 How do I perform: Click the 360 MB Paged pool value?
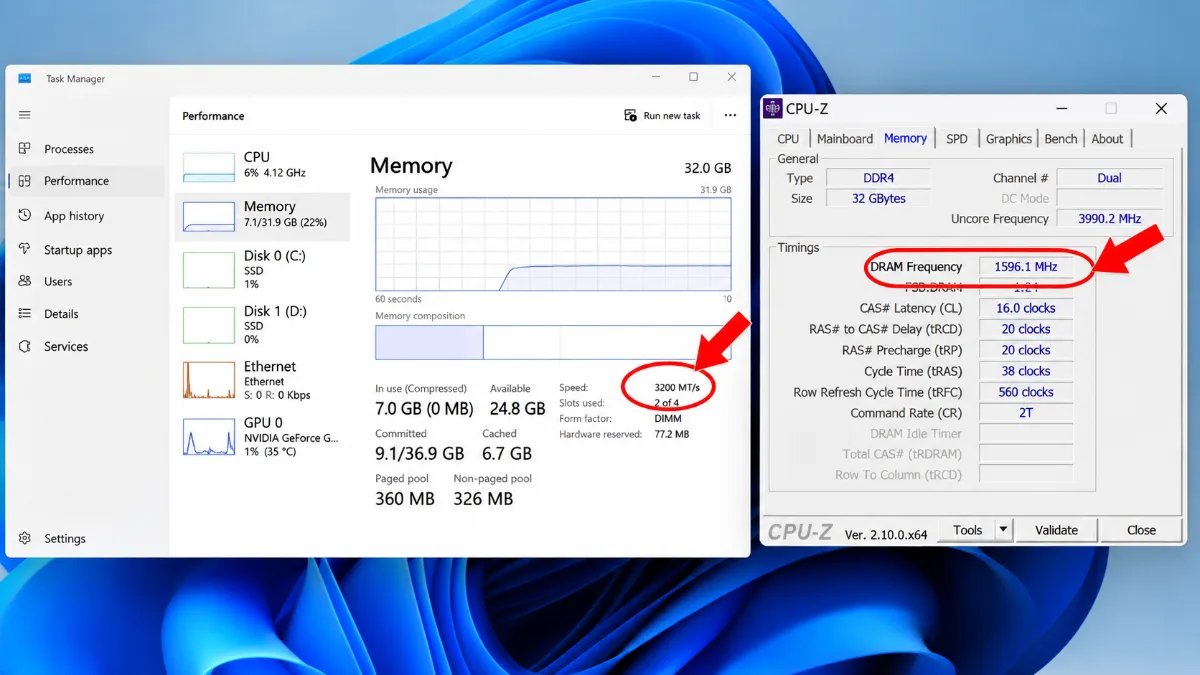click(x=405, y=498)
